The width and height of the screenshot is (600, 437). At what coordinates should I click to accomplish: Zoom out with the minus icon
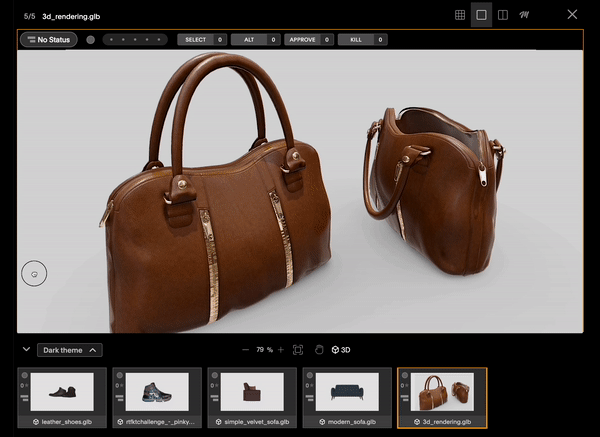tap(246, 350)
